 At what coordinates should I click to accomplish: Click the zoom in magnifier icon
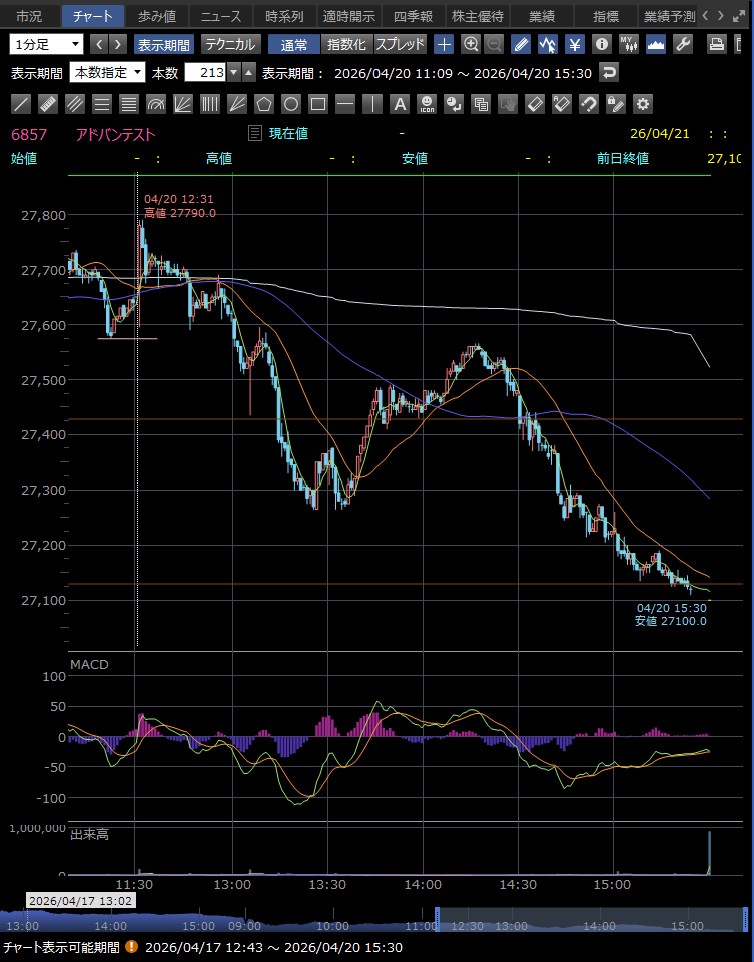click(470, 44)
